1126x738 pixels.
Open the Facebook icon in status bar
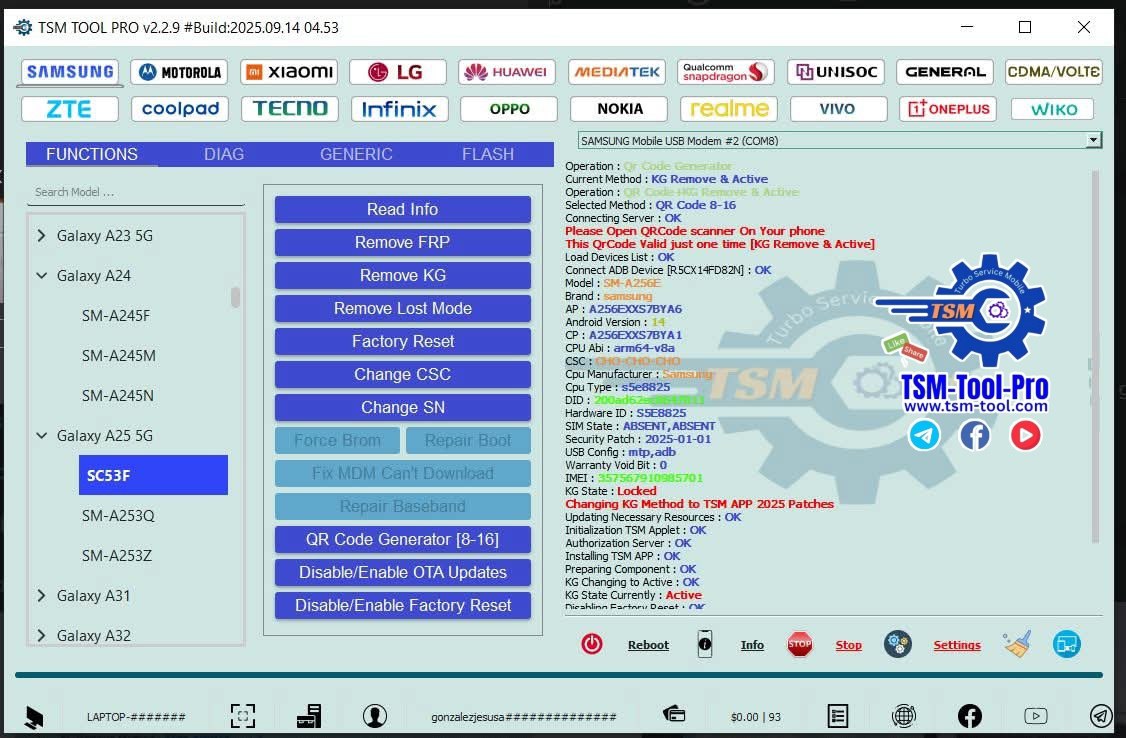969,716
